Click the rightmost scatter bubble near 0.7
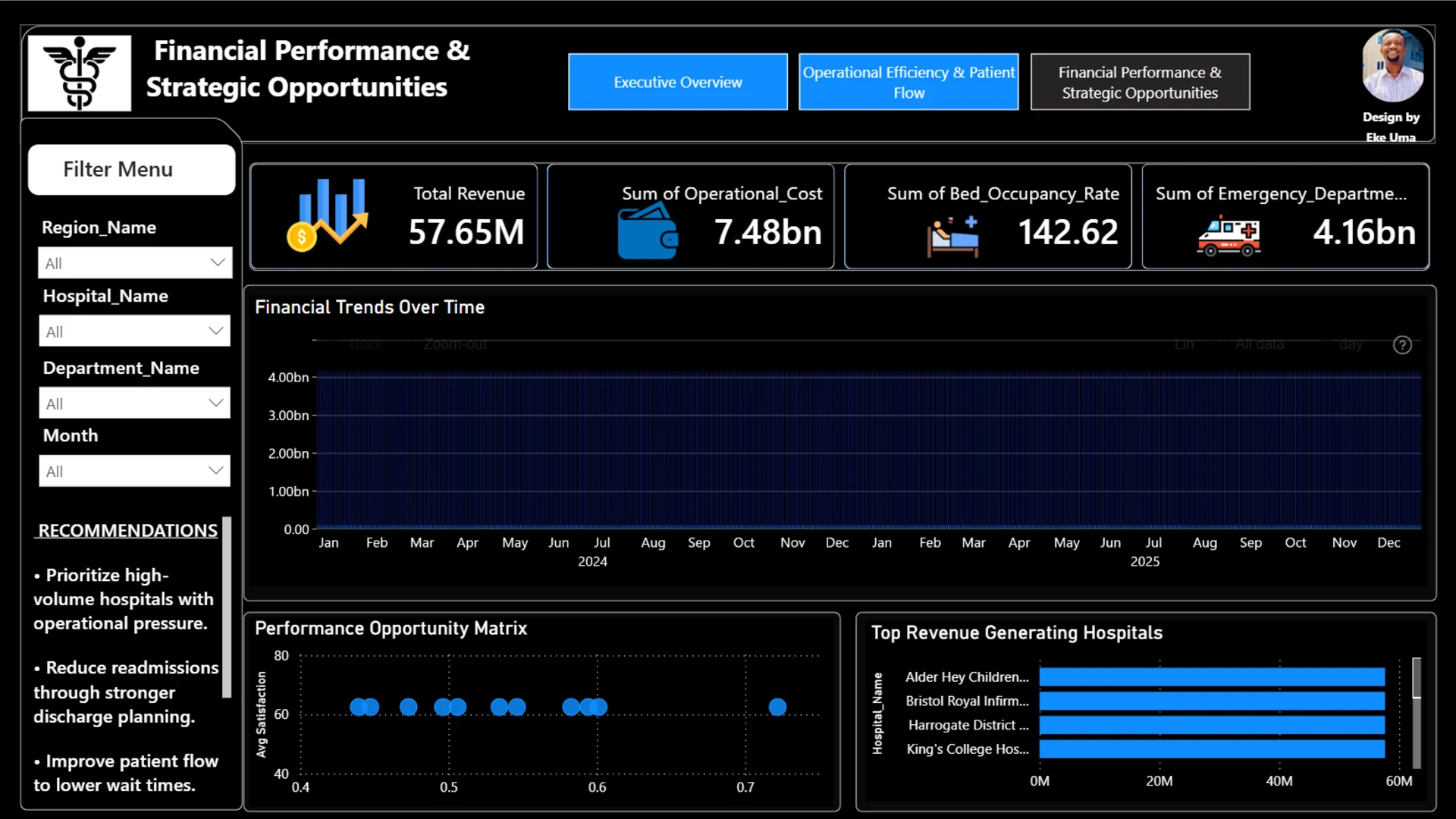Viewport: 1456px width, 819px height. click(x=777, y=707)
